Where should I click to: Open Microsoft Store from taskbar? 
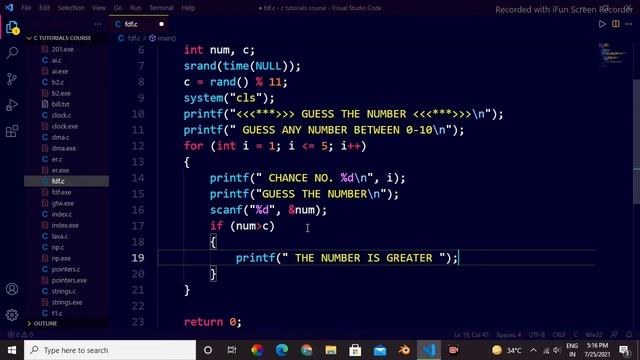pos(355,350)
